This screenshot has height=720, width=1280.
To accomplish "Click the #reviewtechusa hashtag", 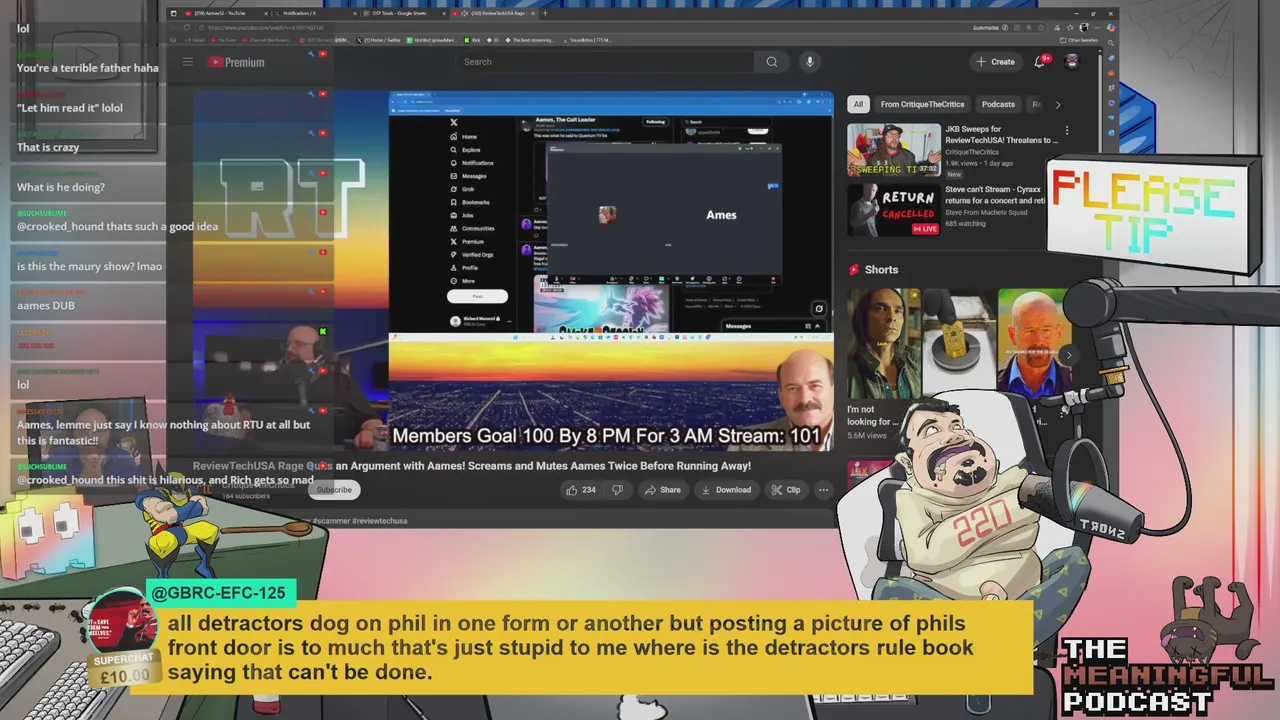I will pos(380,521).
